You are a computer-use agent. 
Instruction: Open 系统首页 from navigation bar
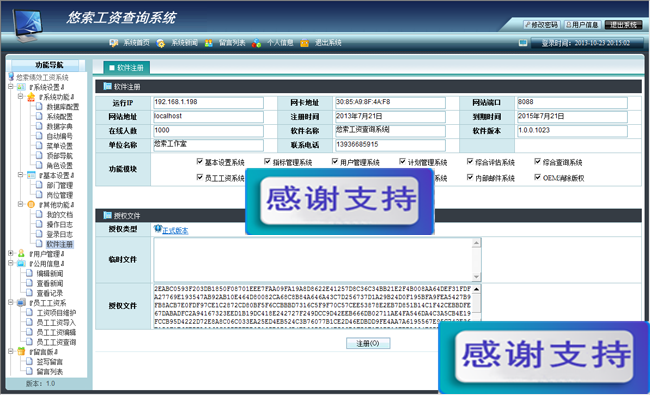136,43
